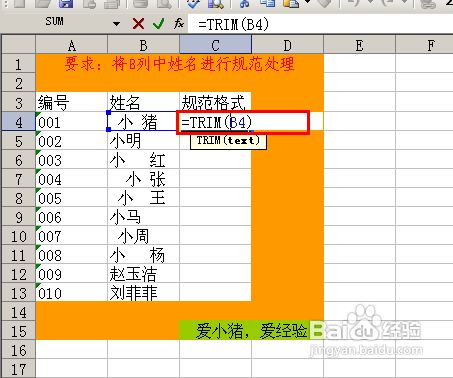Screen dimensions: 453x378
Task: Select row 13 header
Action: 19,292
